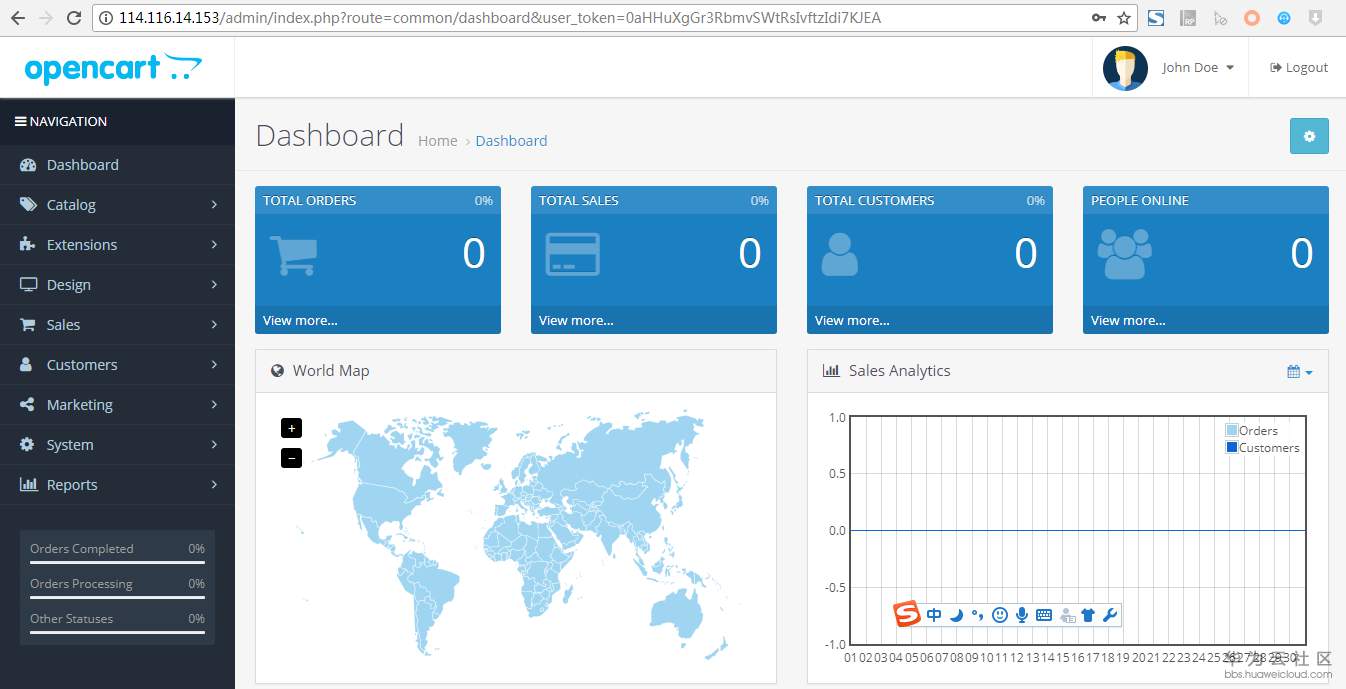Click the blue S browser extension icon
Image resolution: width=1346 pixels, height=689 pixels.
pos(1156,18)
